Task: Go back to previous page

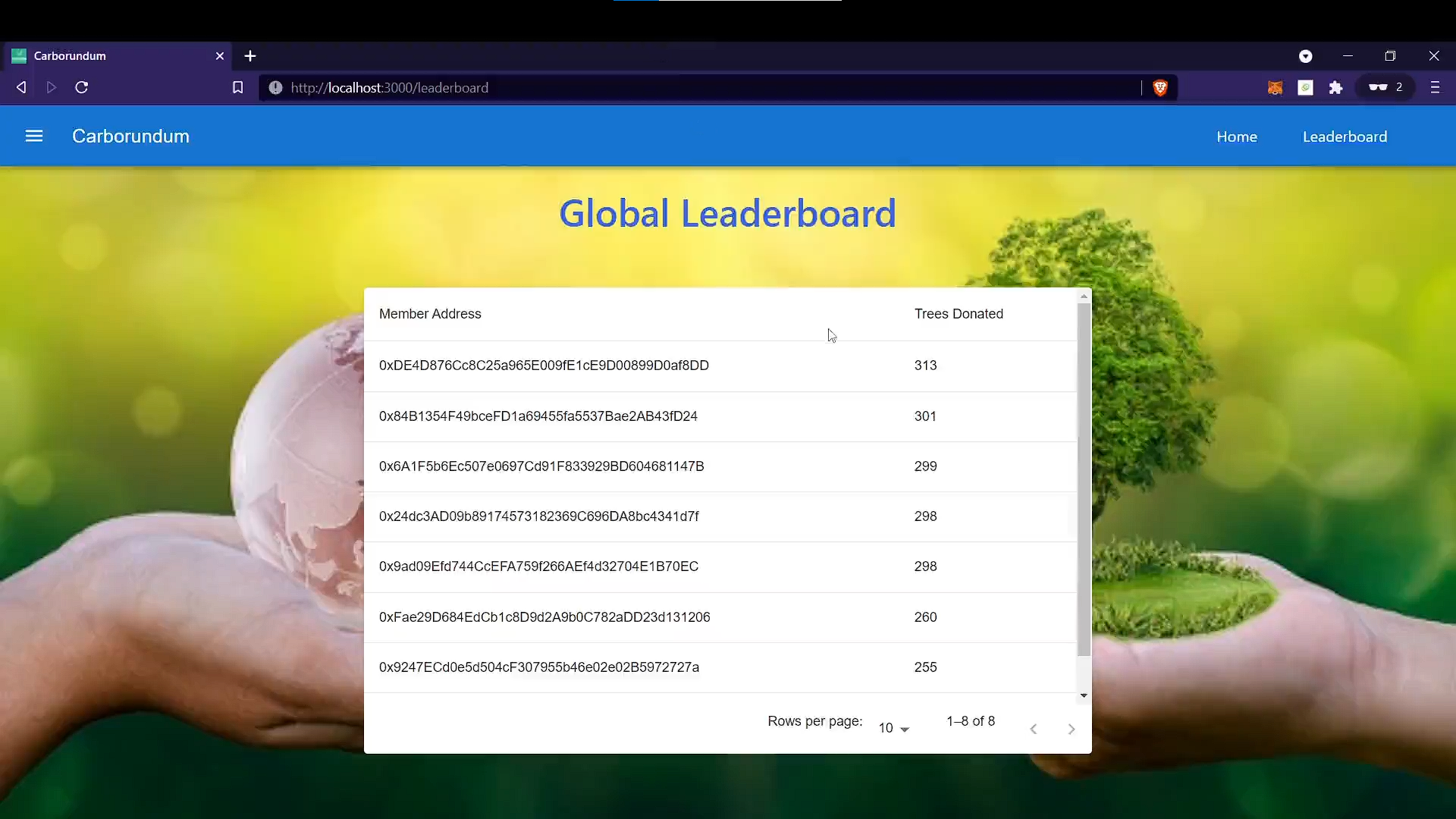Action: (21, 88)
